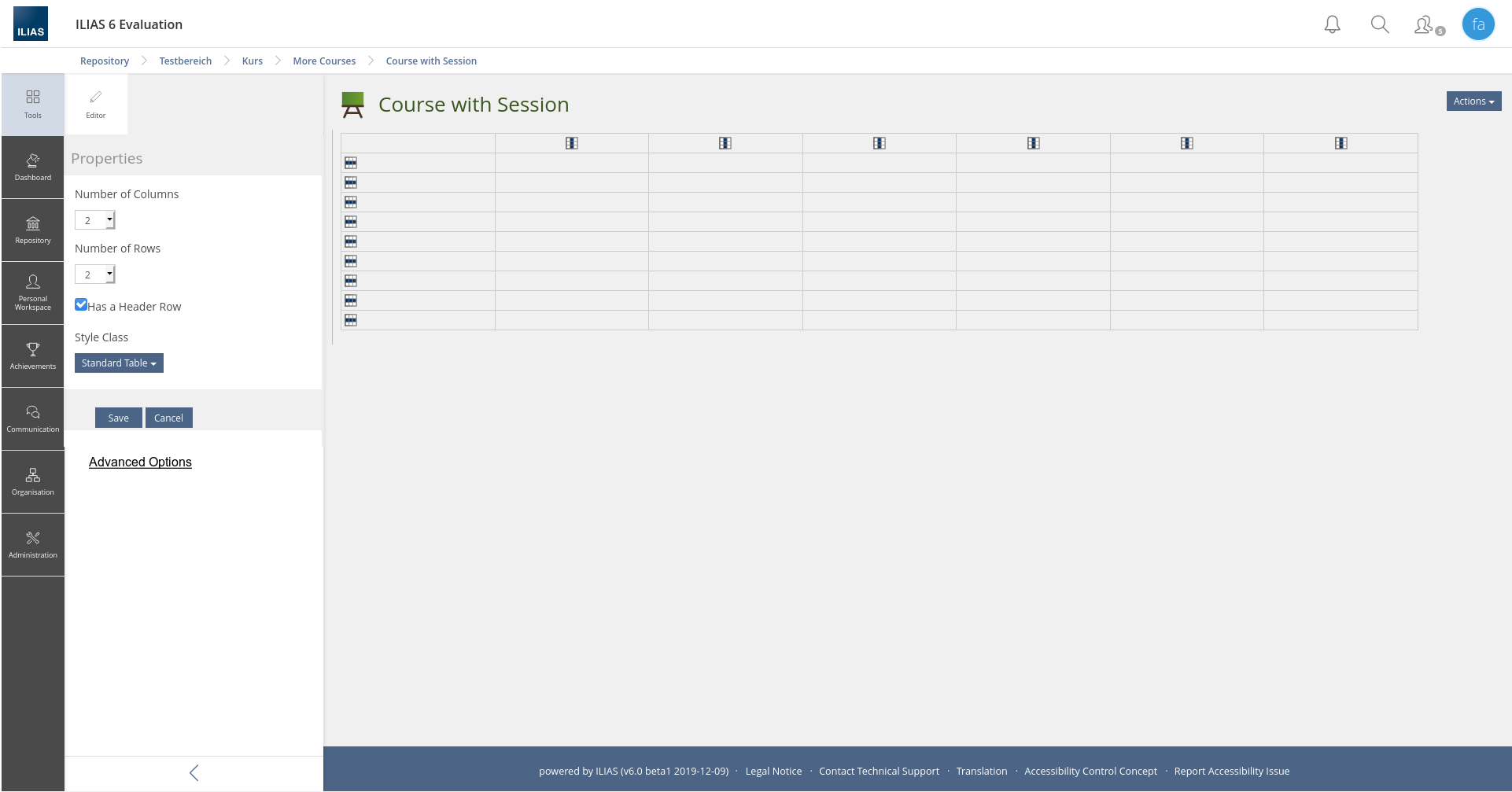Click the fifth column handle icon

[1187, 143]
